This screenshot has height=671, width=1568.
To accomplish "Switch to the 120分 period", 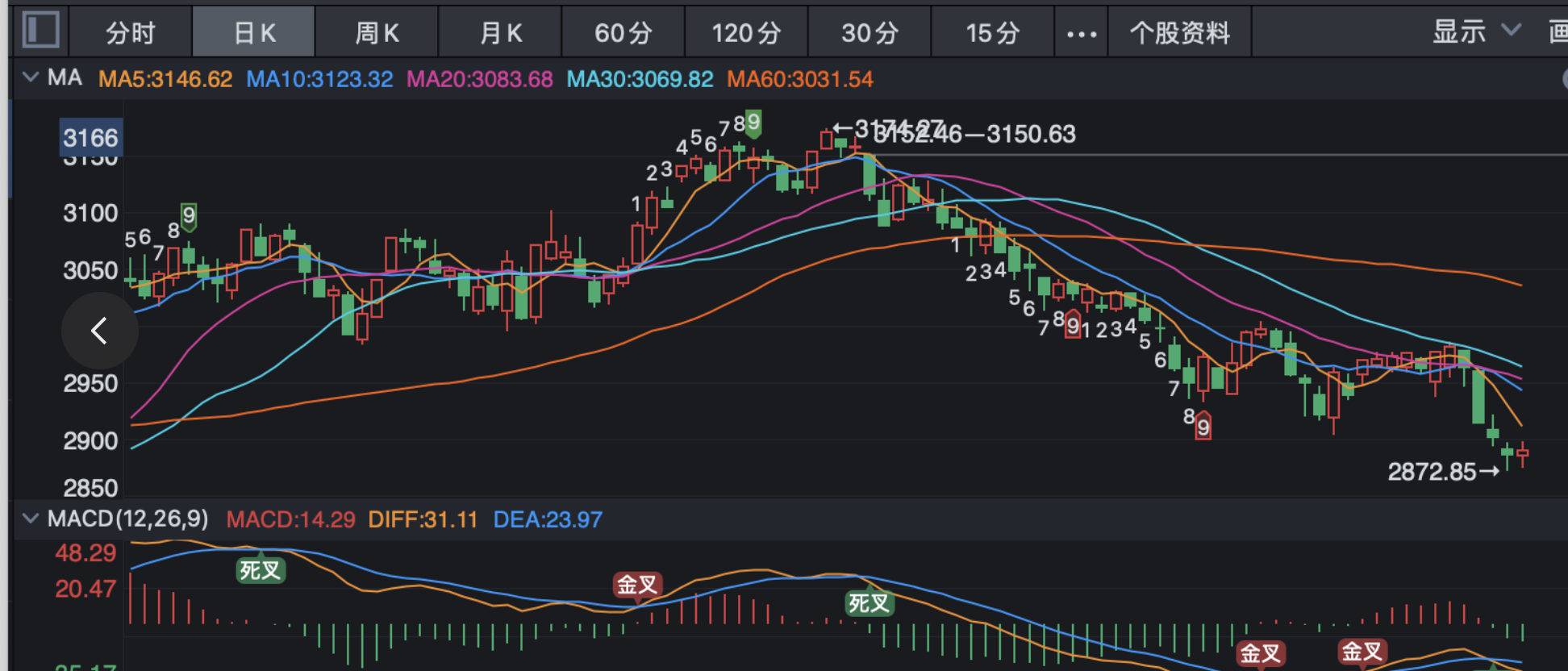I will click(x=747, y=32).
